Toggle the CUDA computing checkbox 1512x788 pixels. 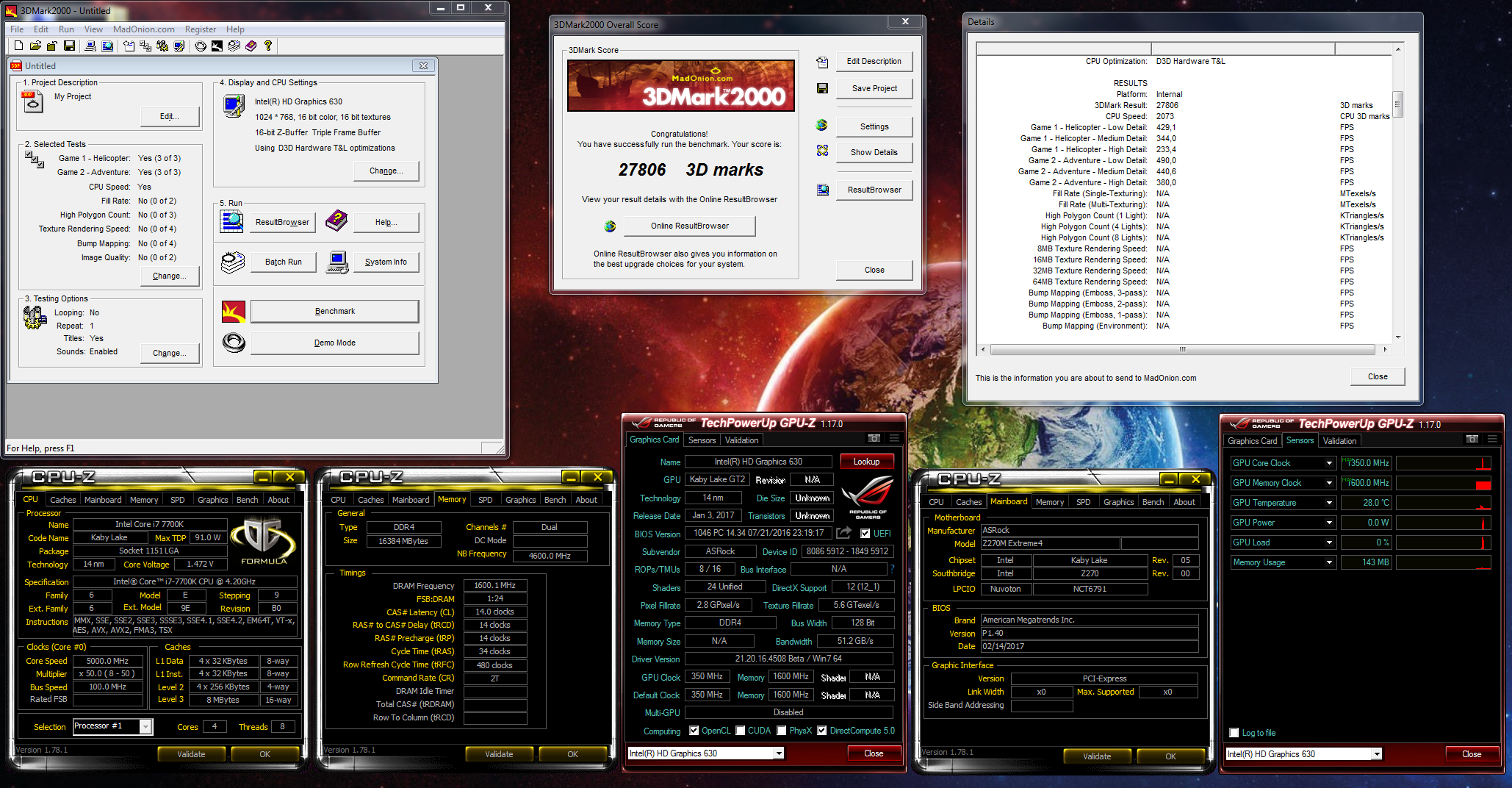pyautogui.click(x=740, y=731)
